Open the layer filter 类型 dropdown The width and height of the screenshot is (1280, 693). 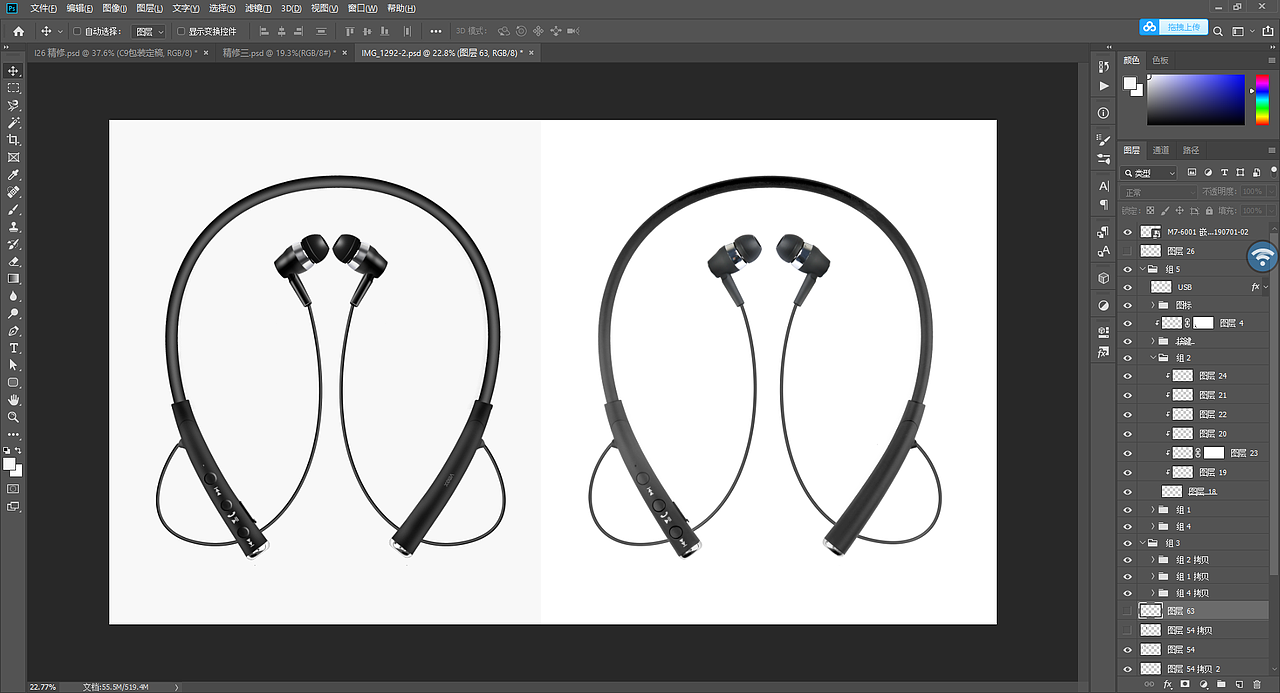[1150, 173]
